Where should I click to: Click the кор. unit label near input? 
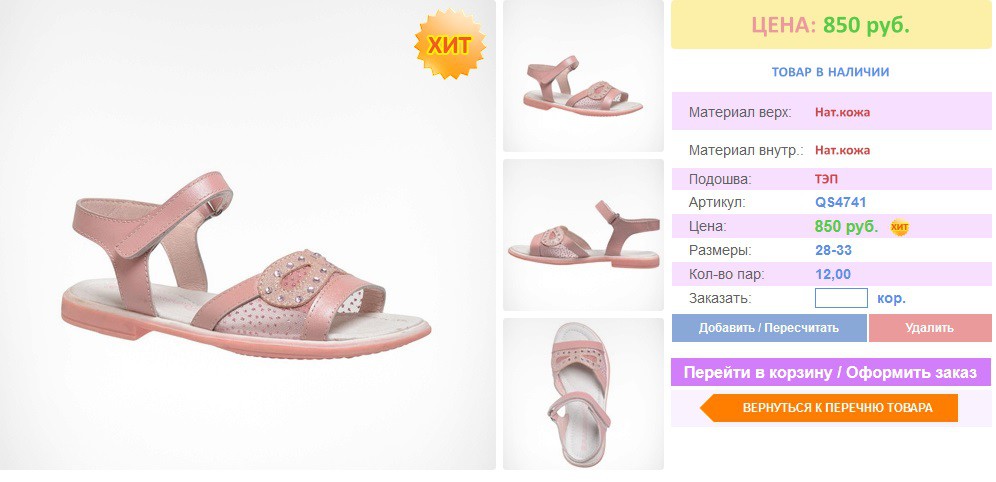tap(891, 298)
